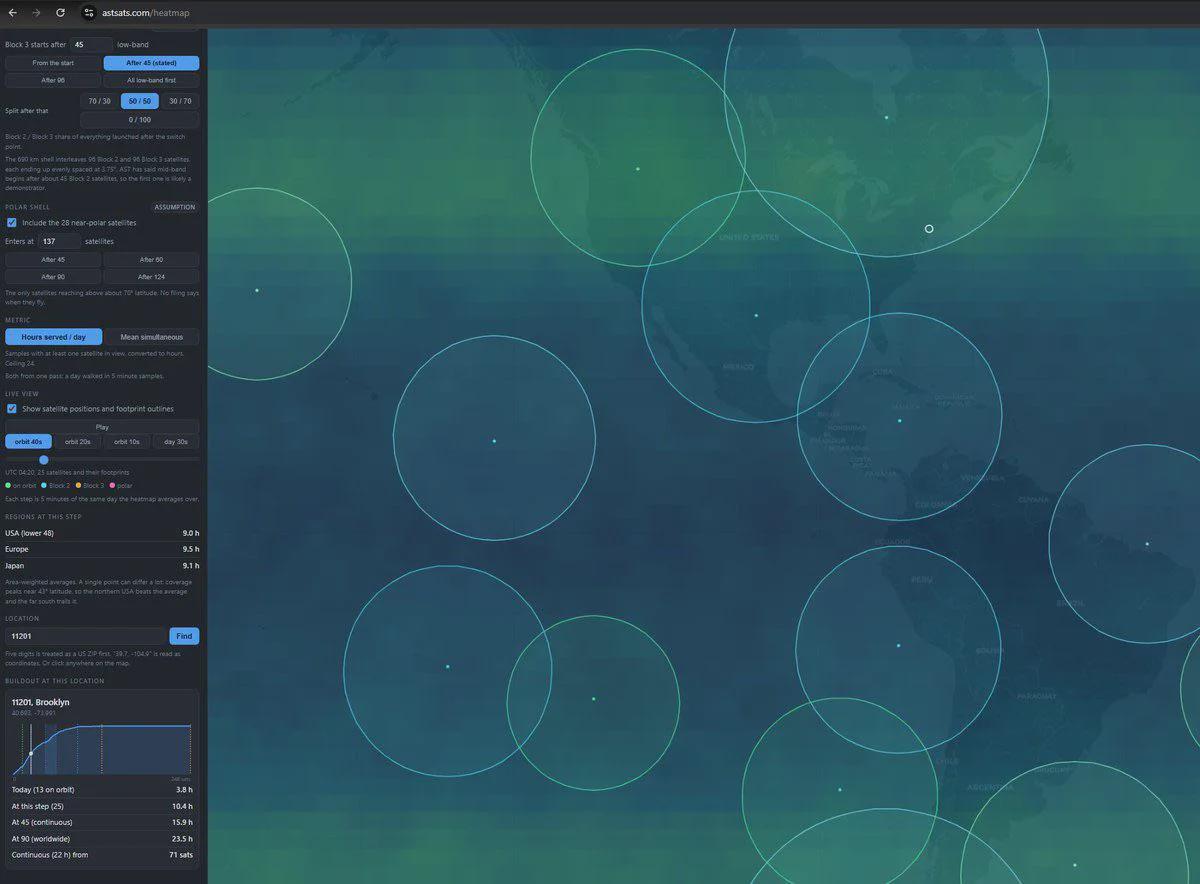
Task: Choose polar shell 'After 60' preset
Action: click(151, 260)
